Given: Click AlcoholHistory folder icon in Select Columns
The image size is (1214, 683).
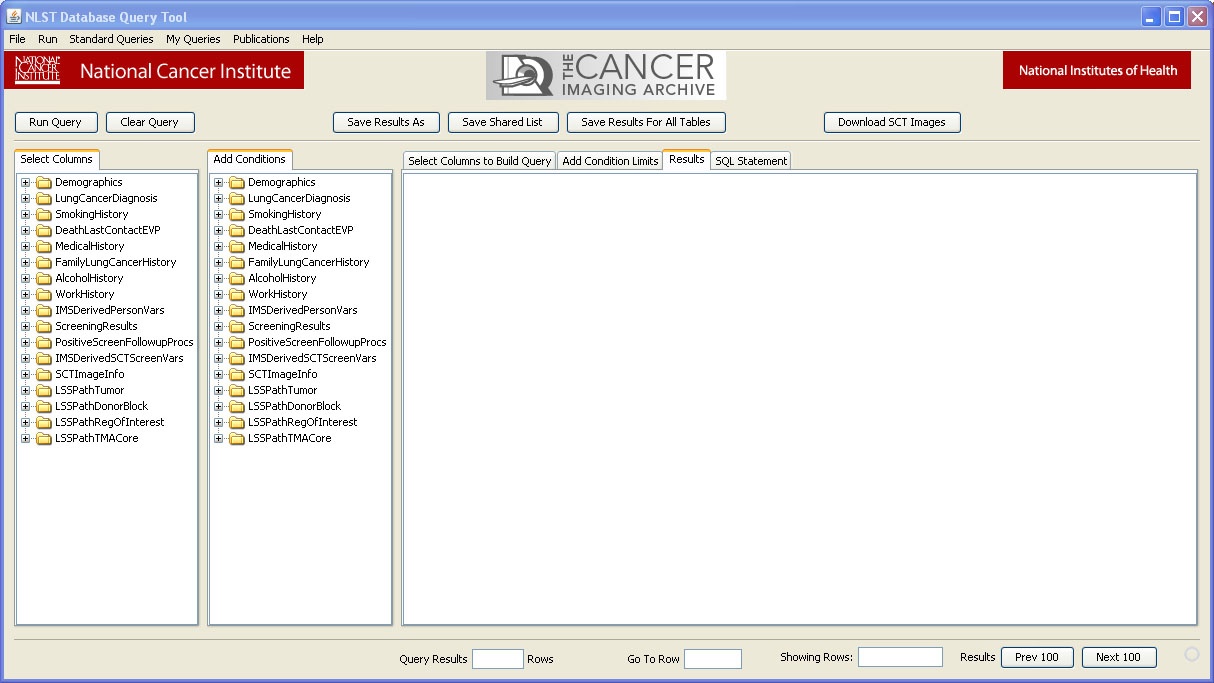Looking at the screenshot, I should tap(43, 279).
